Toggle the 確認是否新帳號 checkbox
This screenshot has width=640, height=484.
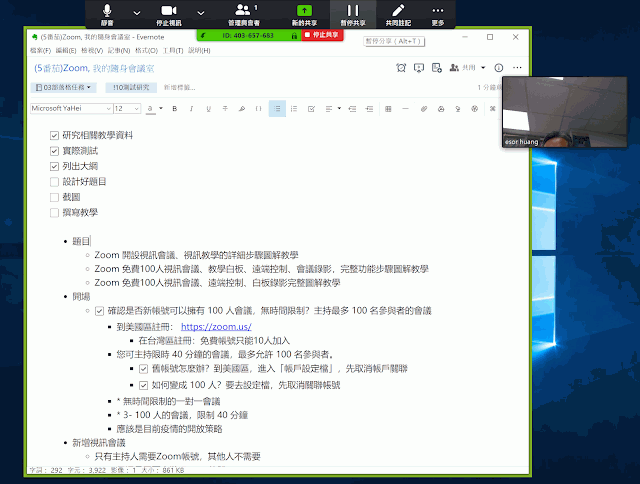(99, 311)
